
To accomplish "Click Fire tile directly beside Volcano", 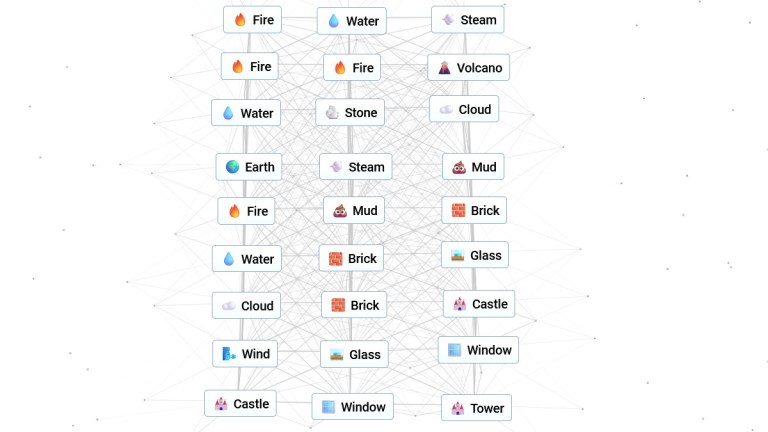I will tap(352, 68).
